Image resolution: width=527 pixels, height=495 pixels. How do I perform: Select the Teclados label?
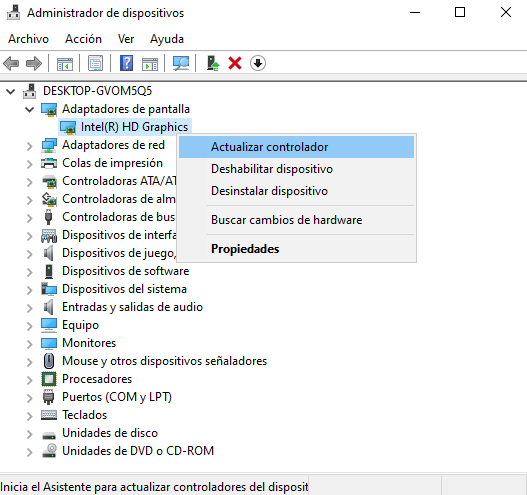tap(84, 415)
